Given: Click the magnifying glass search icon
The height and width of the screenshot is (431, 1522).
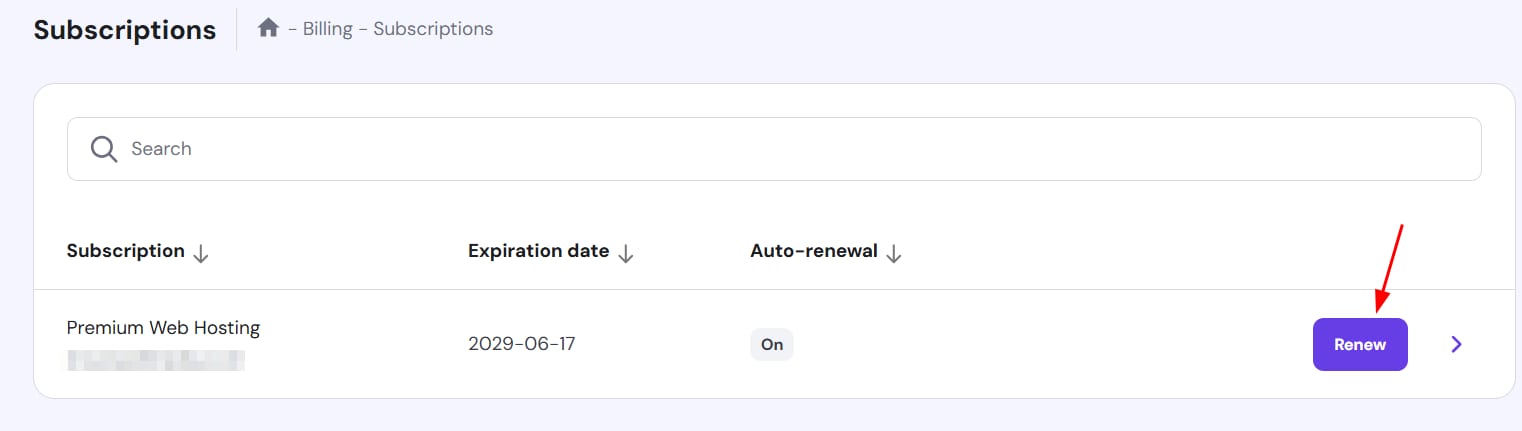Looking at the screenshot, I should tap(104, 149).
